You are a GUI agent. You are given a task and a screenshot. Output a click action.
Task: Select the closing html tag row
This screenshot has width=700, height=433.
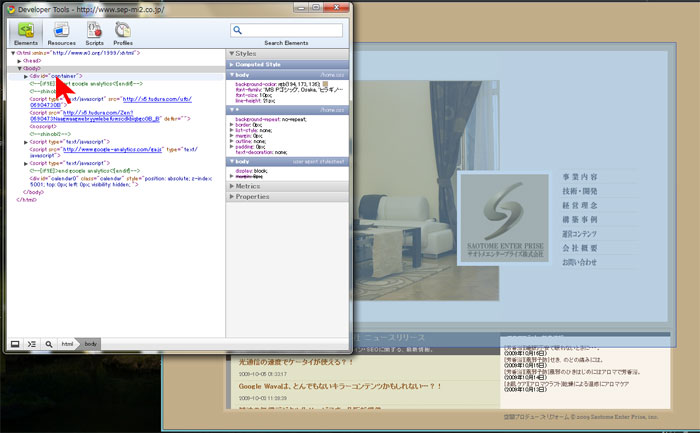pyautogui.click(x=27, y=200)
